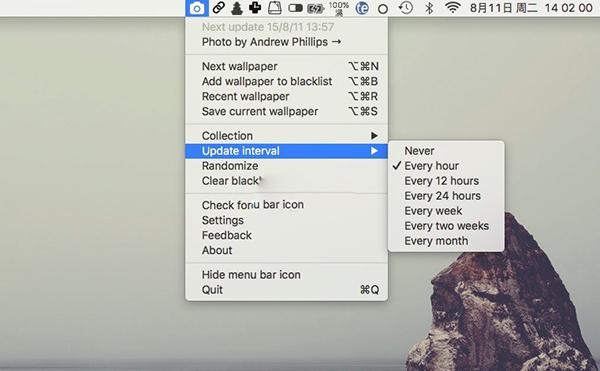The height and width of the screenshot is (371, 600).
Task: Open the chain link menu bar icon
Action: [x=218, y=8]
